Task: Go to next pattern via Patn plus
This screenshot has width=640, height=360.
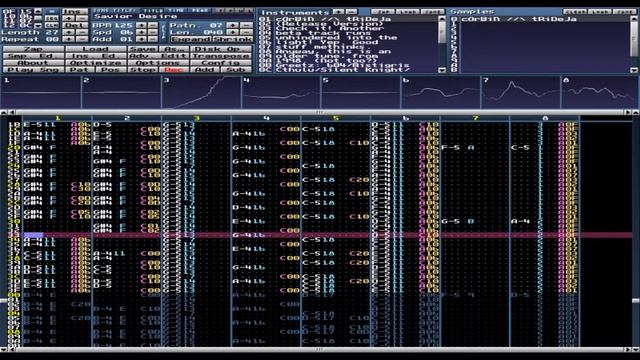Action: coord(233,25)
